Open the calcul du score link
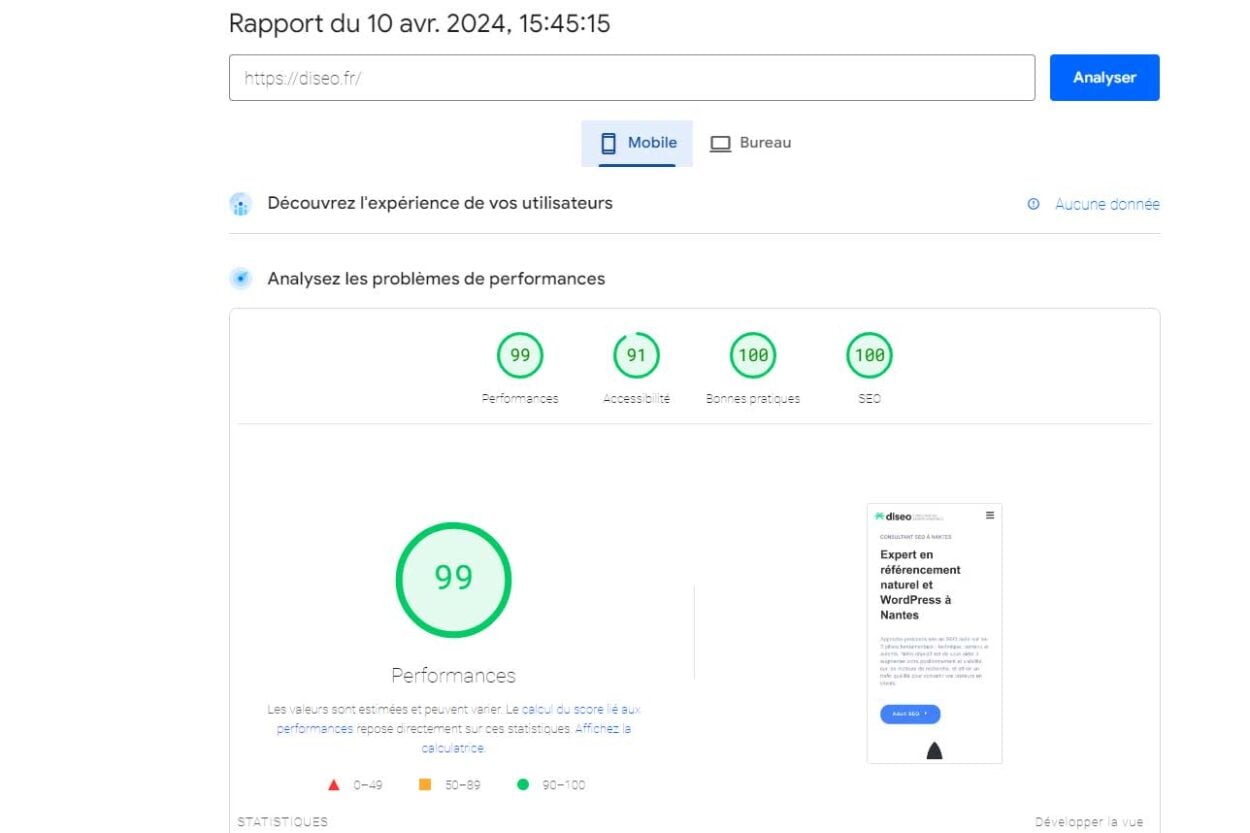1250x833 pixels. point(580,709)
